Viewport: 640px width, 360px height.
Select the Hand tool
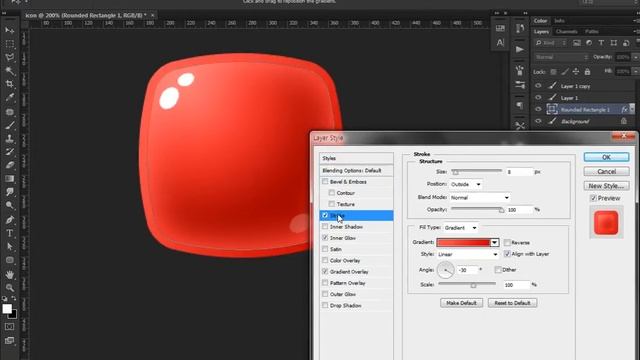[x=10, y=275]
